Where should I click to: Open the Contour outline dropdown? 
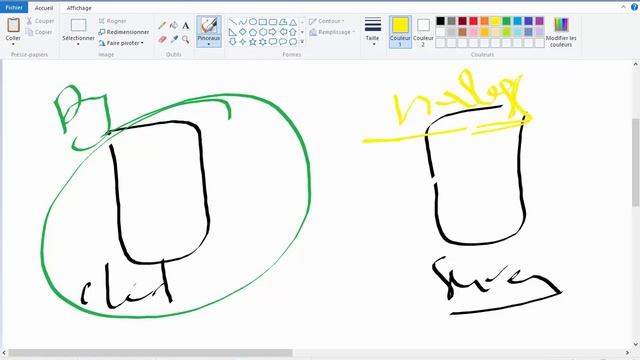click(x=327, y=21)
